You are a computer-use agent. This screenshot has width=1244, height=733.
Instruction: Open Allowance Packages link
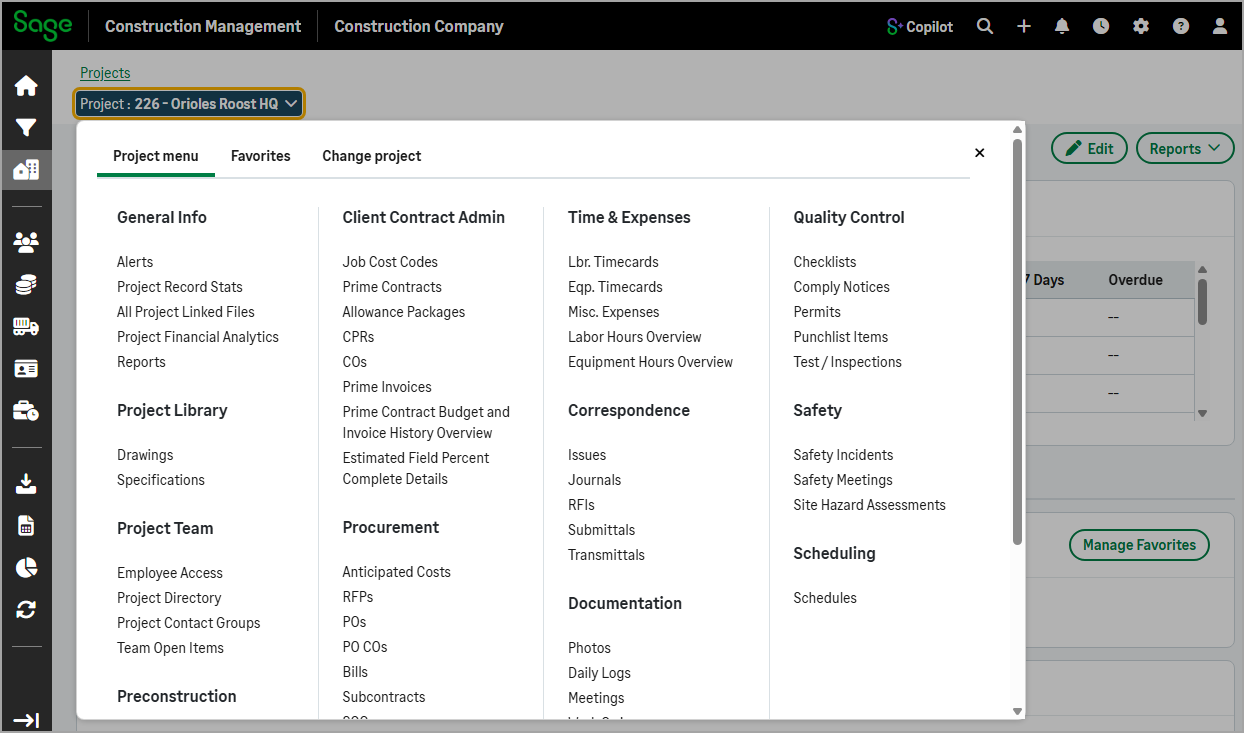pyautogui.click(x=404, y=312)
